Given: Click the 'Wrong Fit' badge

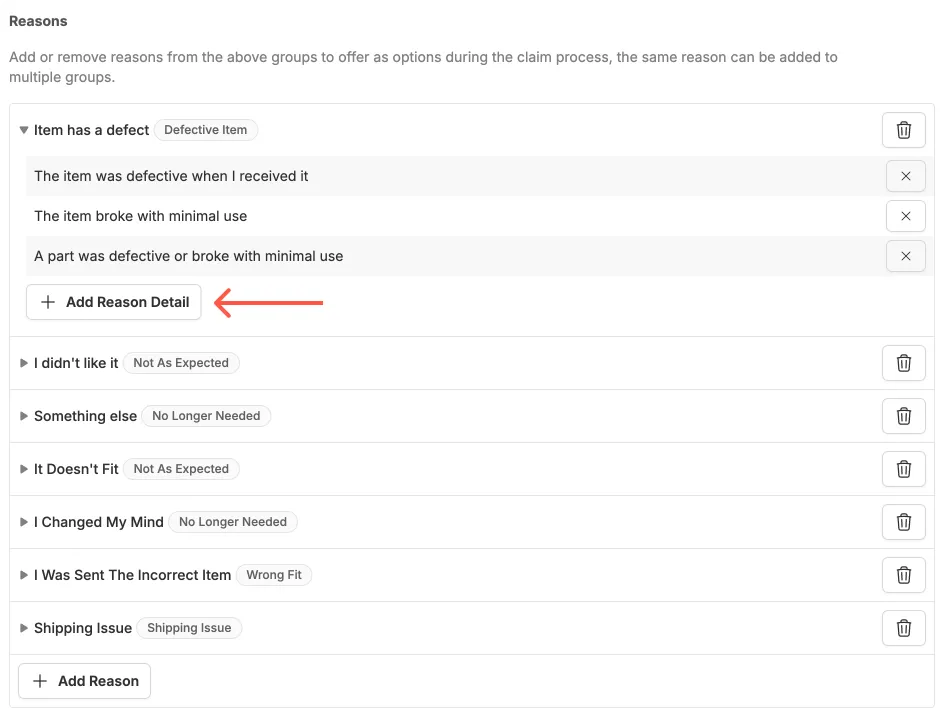Looking at the screenshot, I should coord(274,574).
